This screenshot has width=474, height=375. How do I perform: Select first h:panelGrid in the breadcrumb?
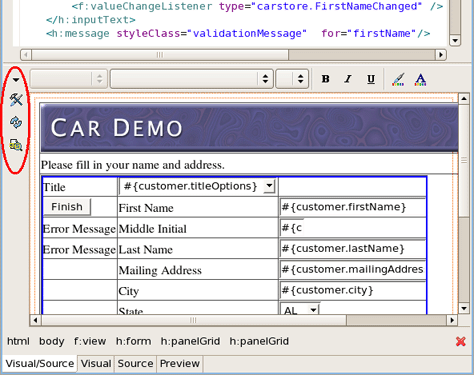click(190, 341)
